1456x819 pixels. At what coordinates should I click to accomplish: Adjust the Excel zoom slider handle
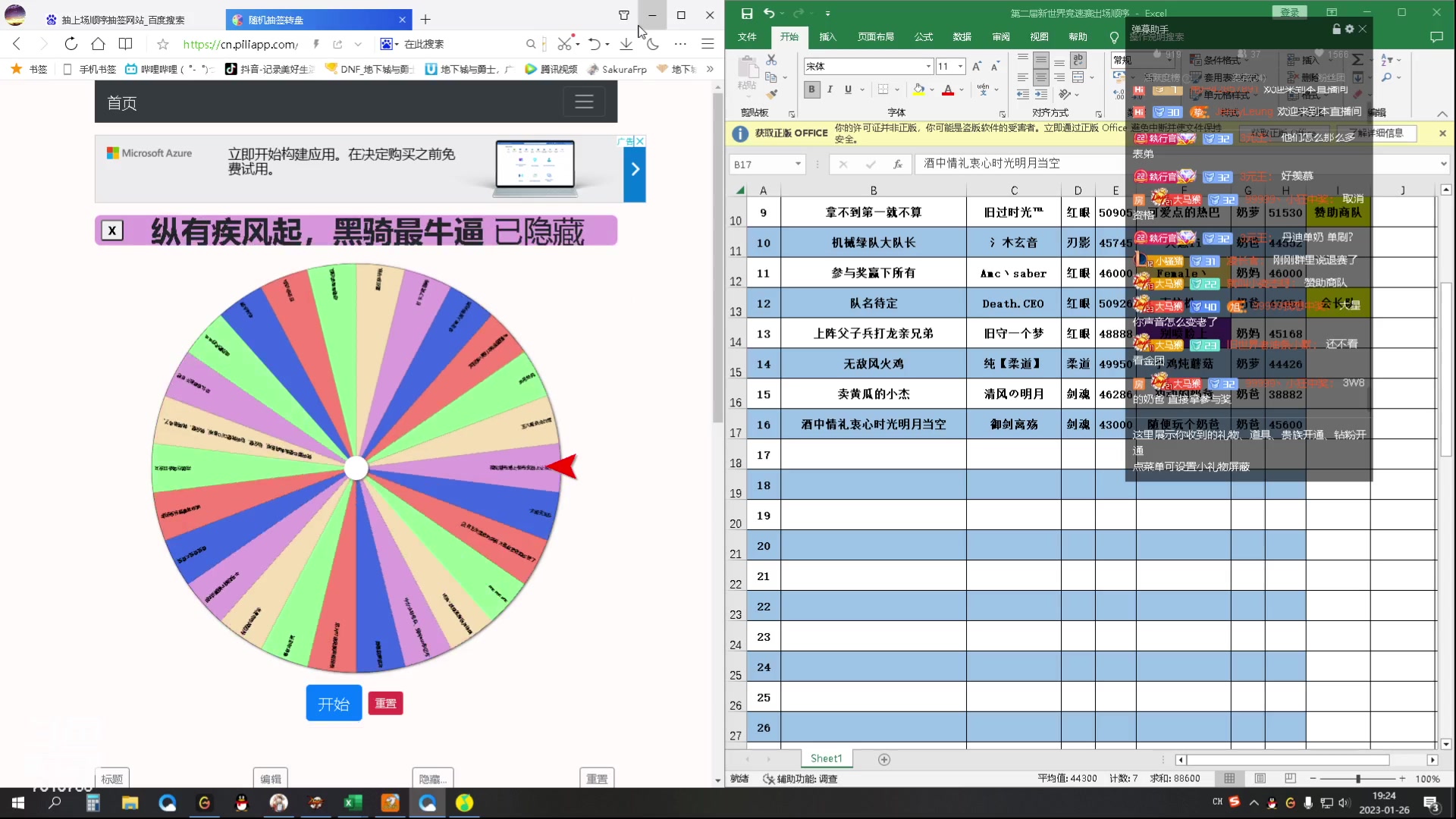tap(1357, 779)
